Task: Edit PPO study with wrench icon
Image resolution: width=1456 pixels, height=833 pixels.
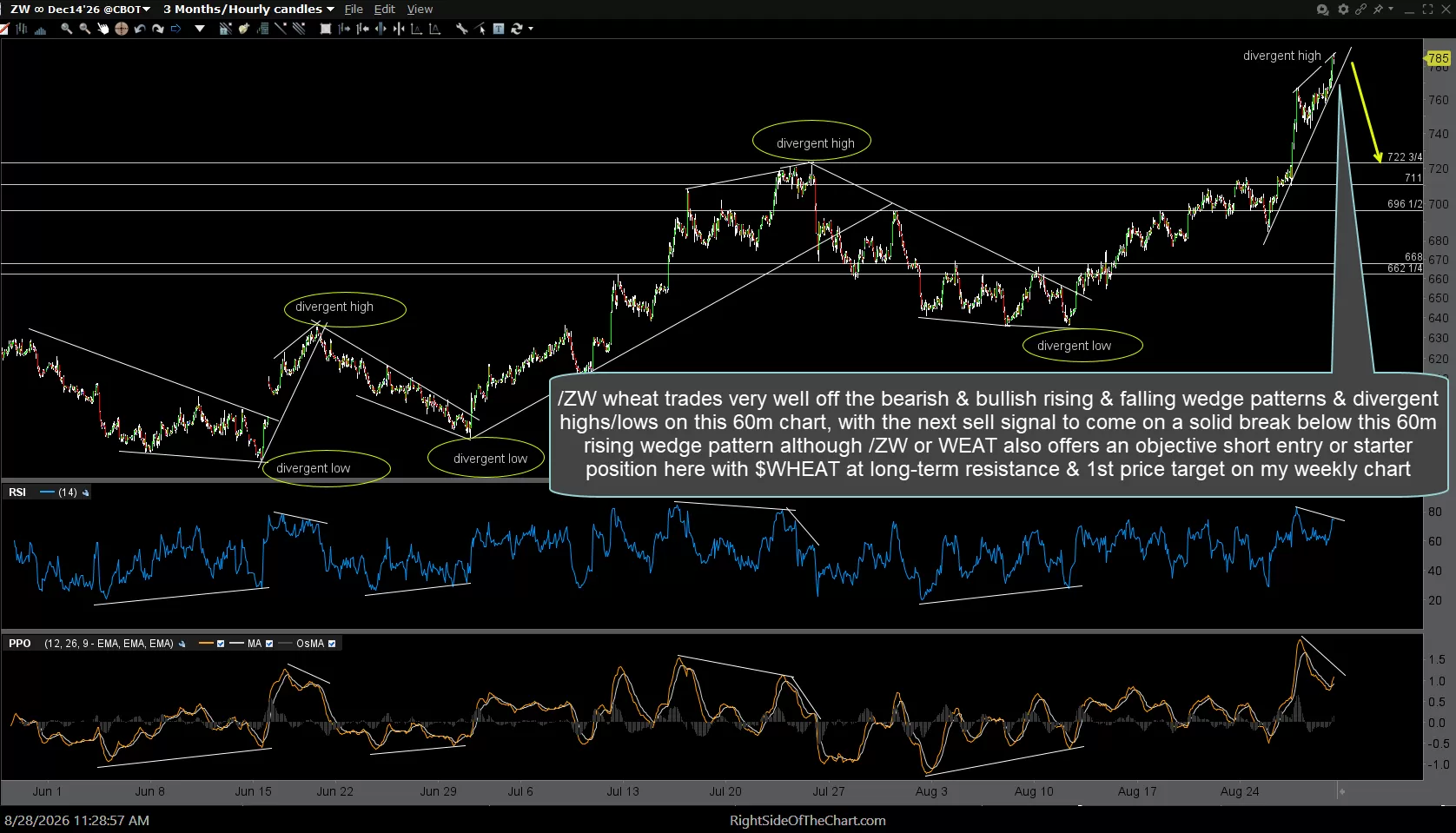Action: [182, 644]
